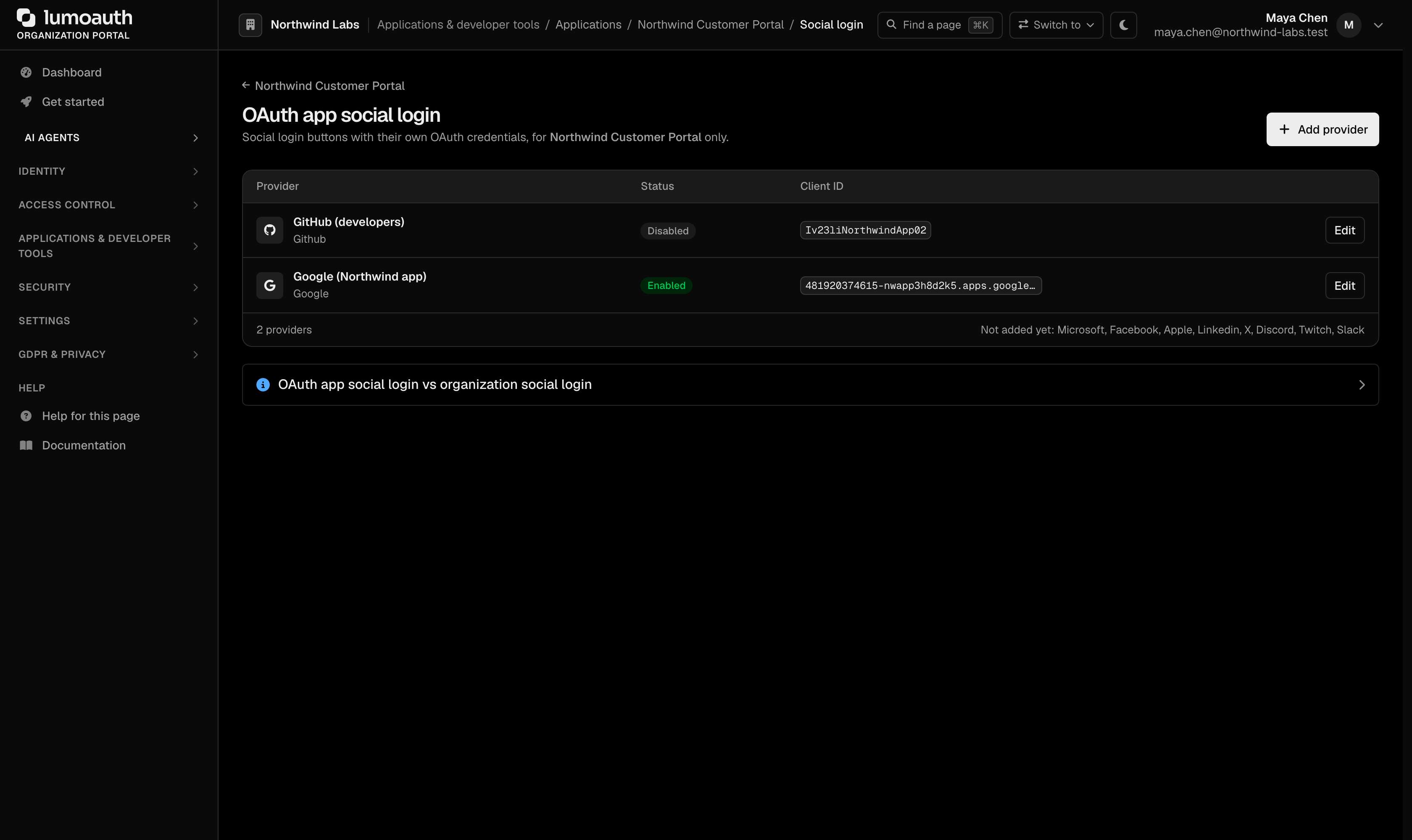The image size is (1412, 840).
Task: Click the GitHub provider logo icon
Action: click(x=270, y=231)
